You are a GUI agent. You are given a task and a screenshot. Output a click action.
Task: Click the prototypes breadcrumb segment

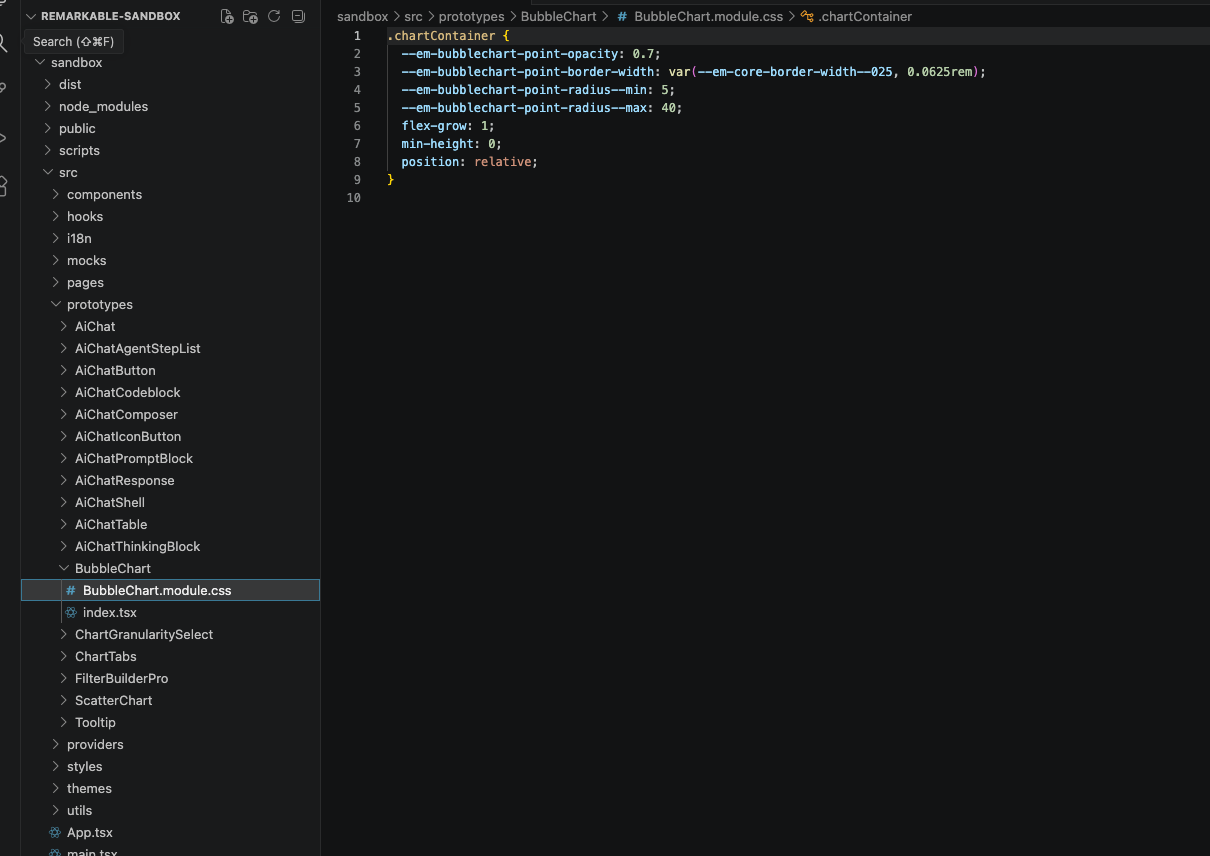tap(472, 16)
